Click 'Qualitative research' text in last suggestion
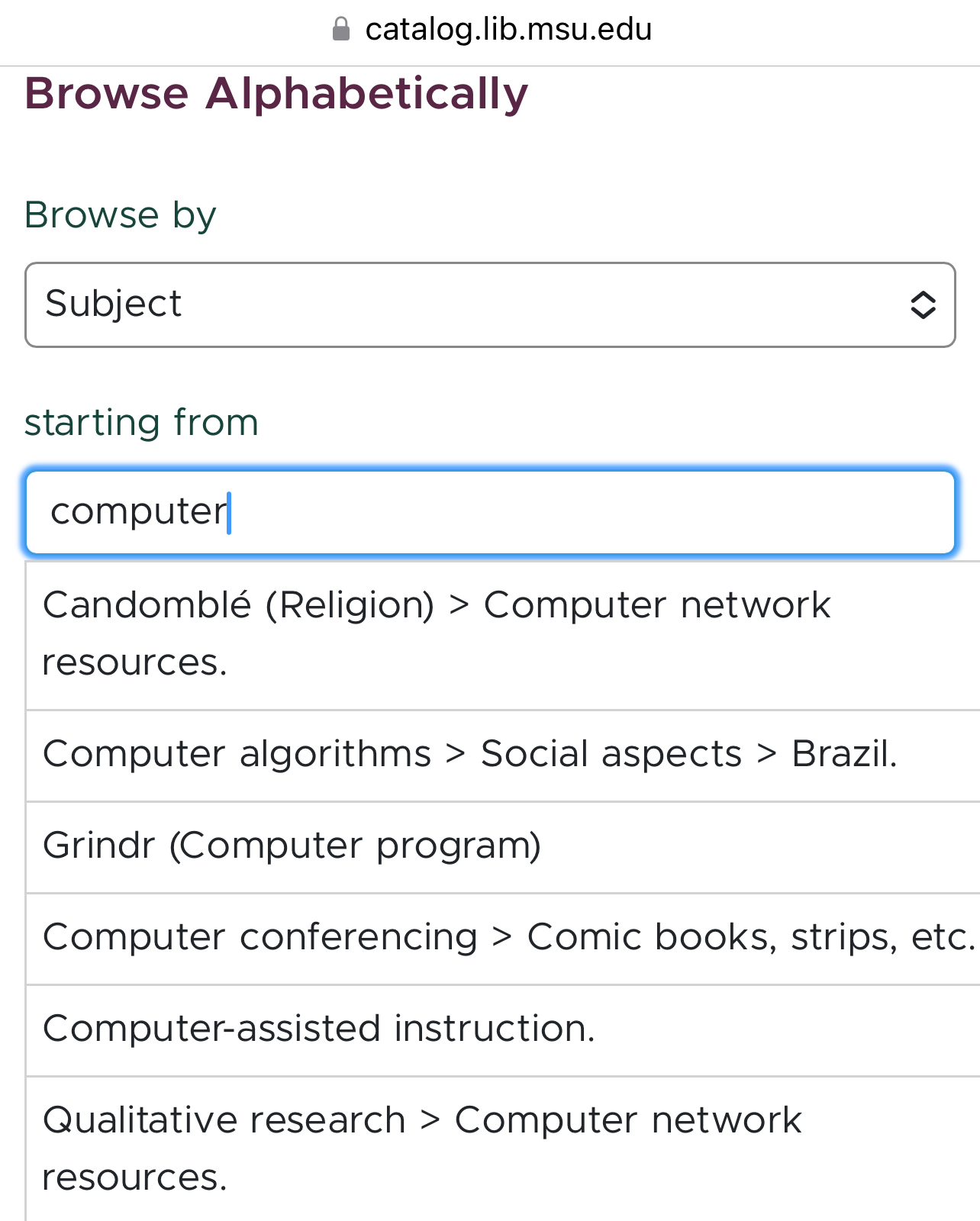 pyautogui.click(x=224, y=1121)
